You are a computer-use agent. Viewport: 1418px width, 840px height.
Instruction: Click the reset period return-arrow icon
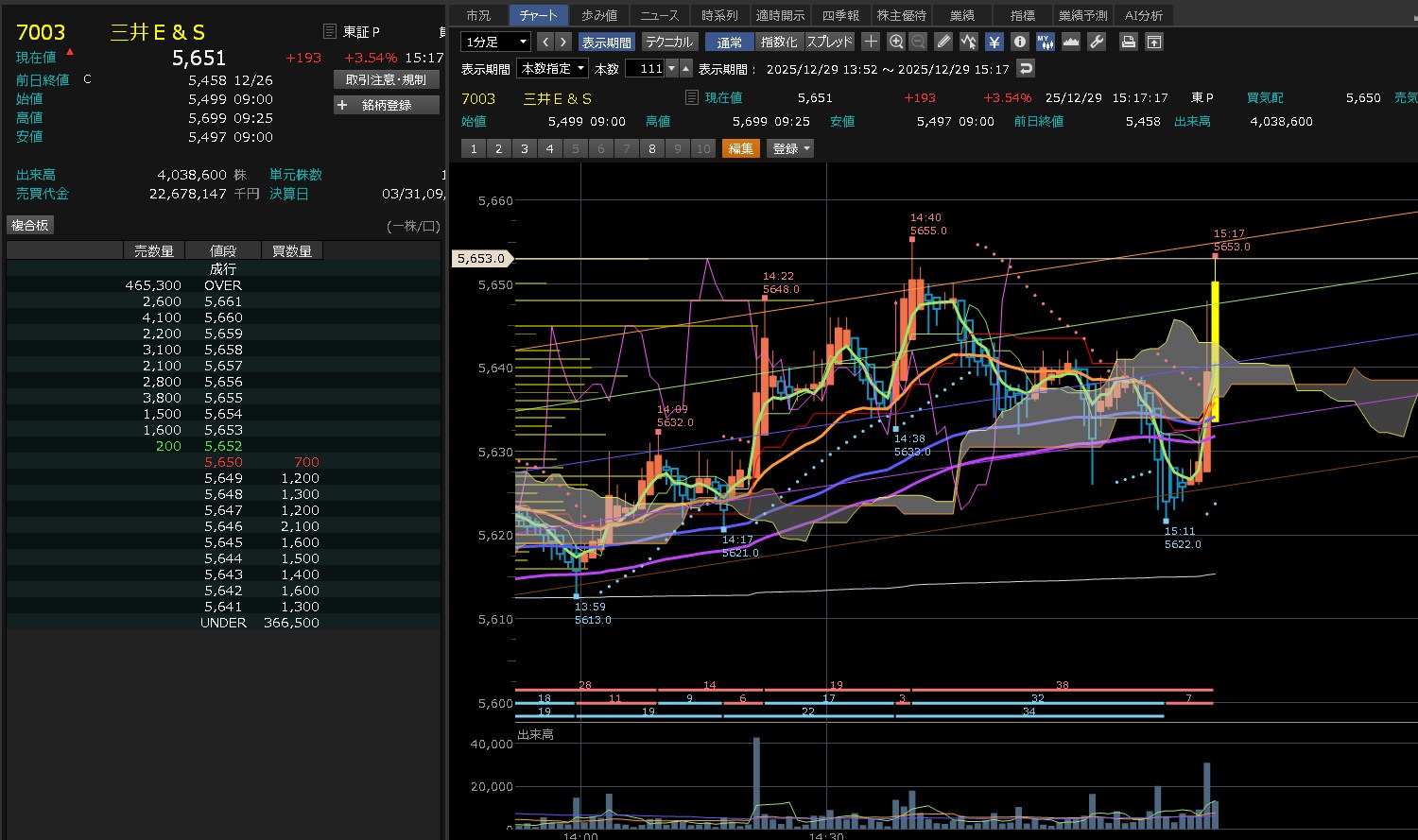click(x=1026, y=68)
